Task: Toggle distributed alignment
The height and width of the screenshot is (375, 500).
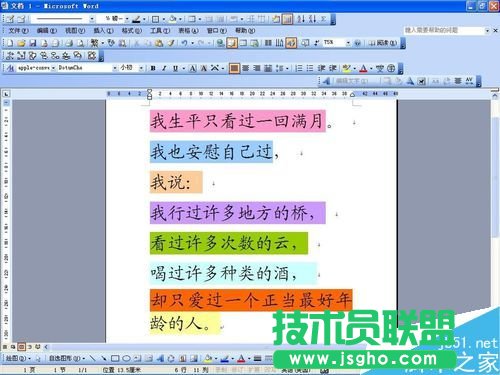Action: pyautogui.click(x=268, y=68)
